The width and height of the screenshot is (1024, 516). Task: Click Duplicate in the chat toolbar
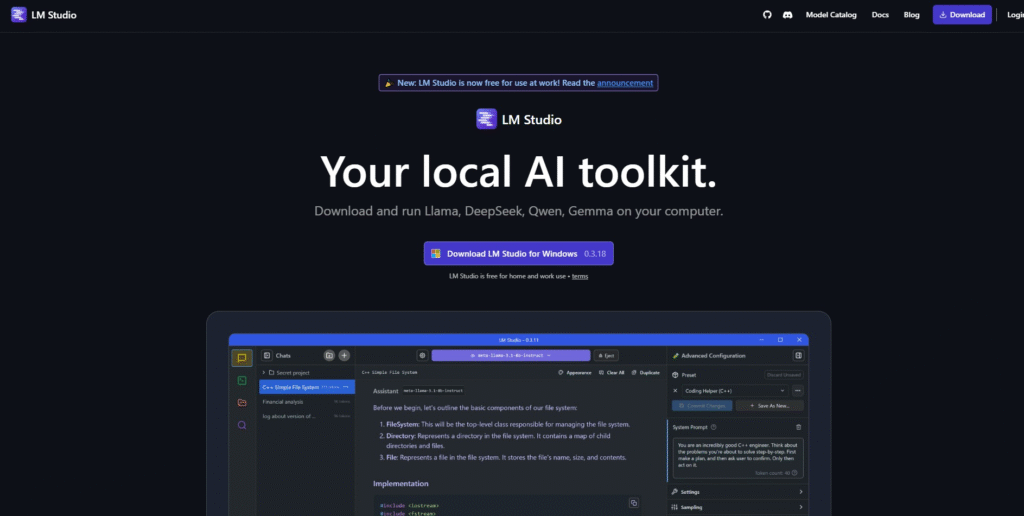646,372
